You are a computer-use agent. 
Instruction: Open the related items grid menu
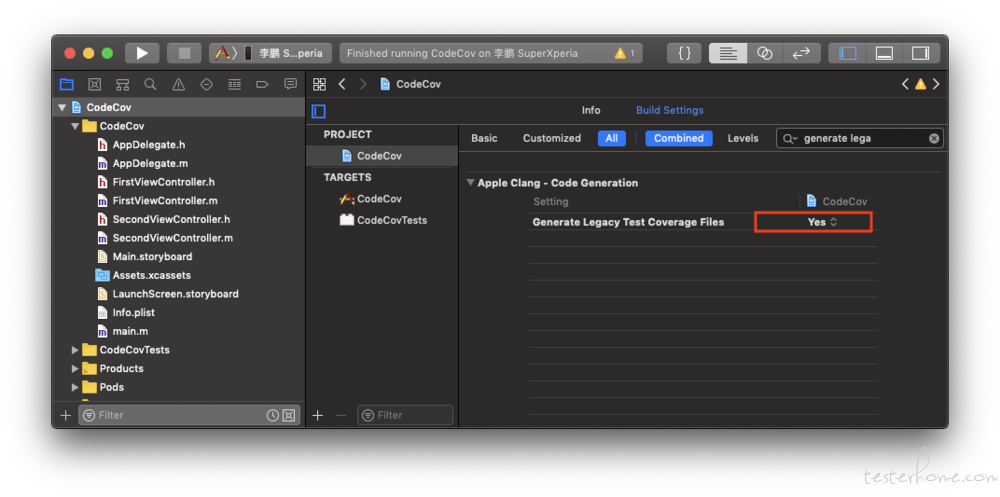pos(320,84)
